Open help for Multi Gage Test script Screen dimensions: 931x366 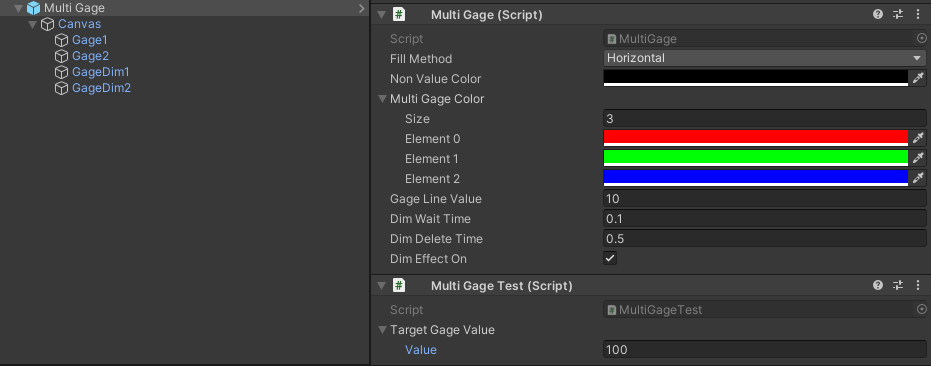pyautogui.click(x=878, y=286)
